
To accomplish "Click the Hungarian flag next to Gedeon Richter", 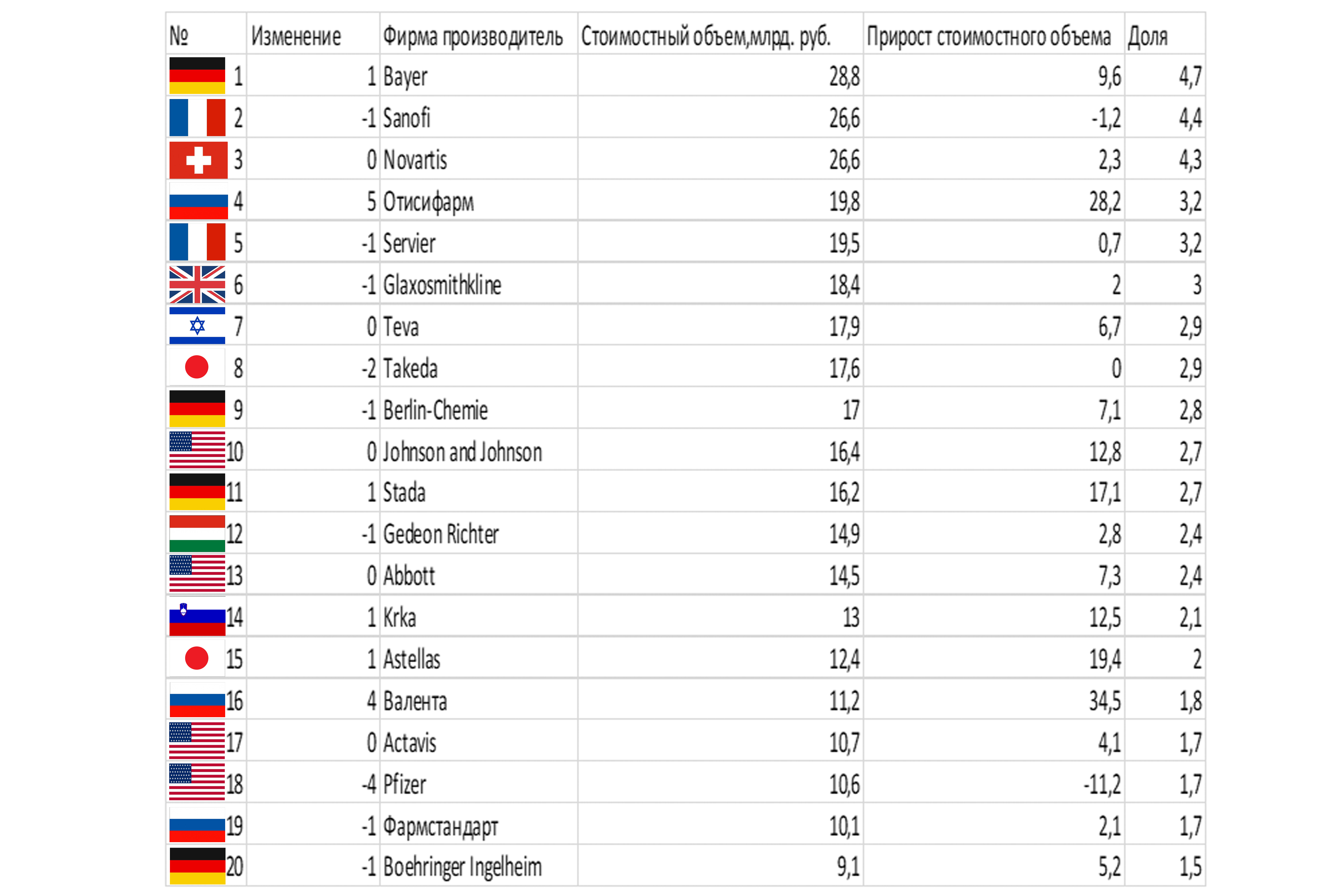I will coord(197,533).
